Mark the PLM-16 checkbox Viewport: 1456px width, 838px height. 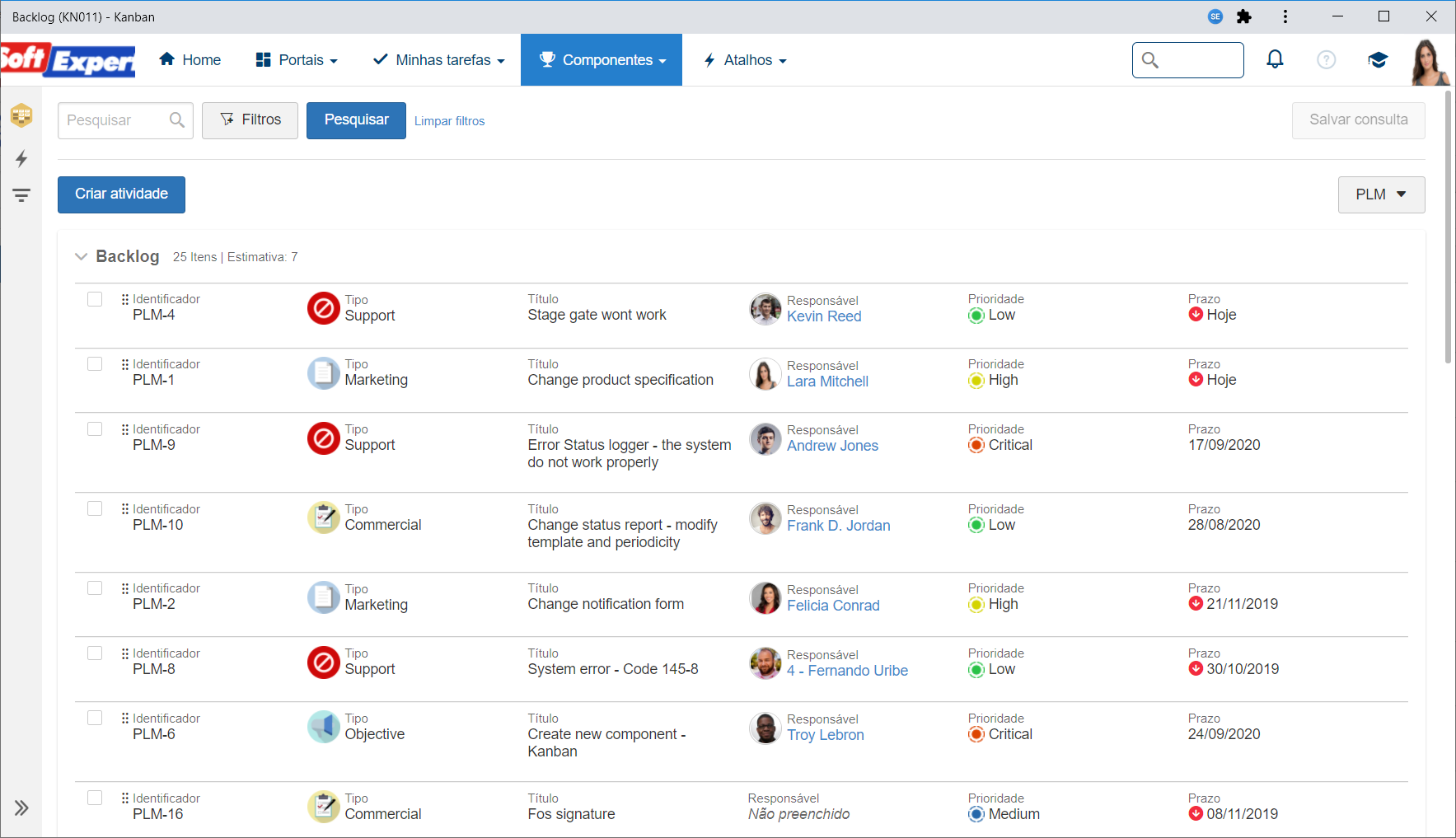95,798
